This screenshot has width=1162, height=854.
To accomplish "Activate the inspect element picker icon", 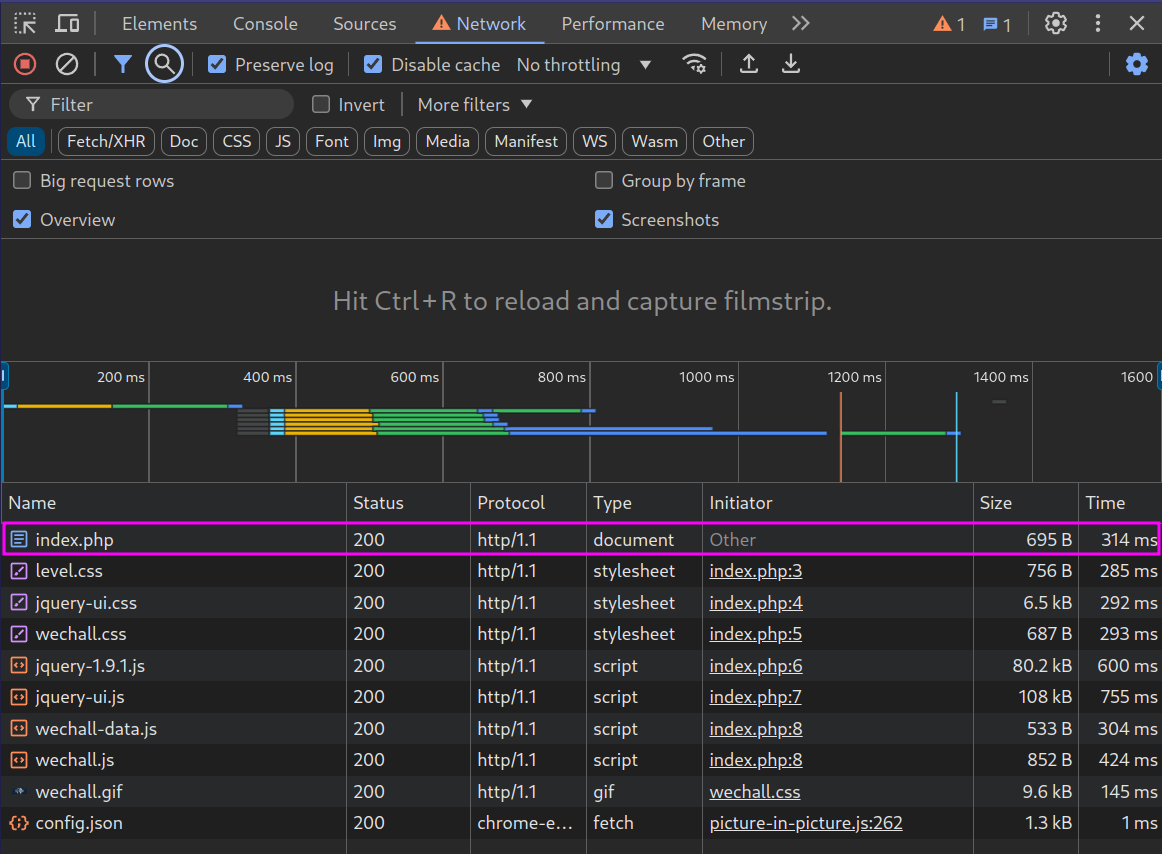I will pyautogui.click(x=25, y=24).
